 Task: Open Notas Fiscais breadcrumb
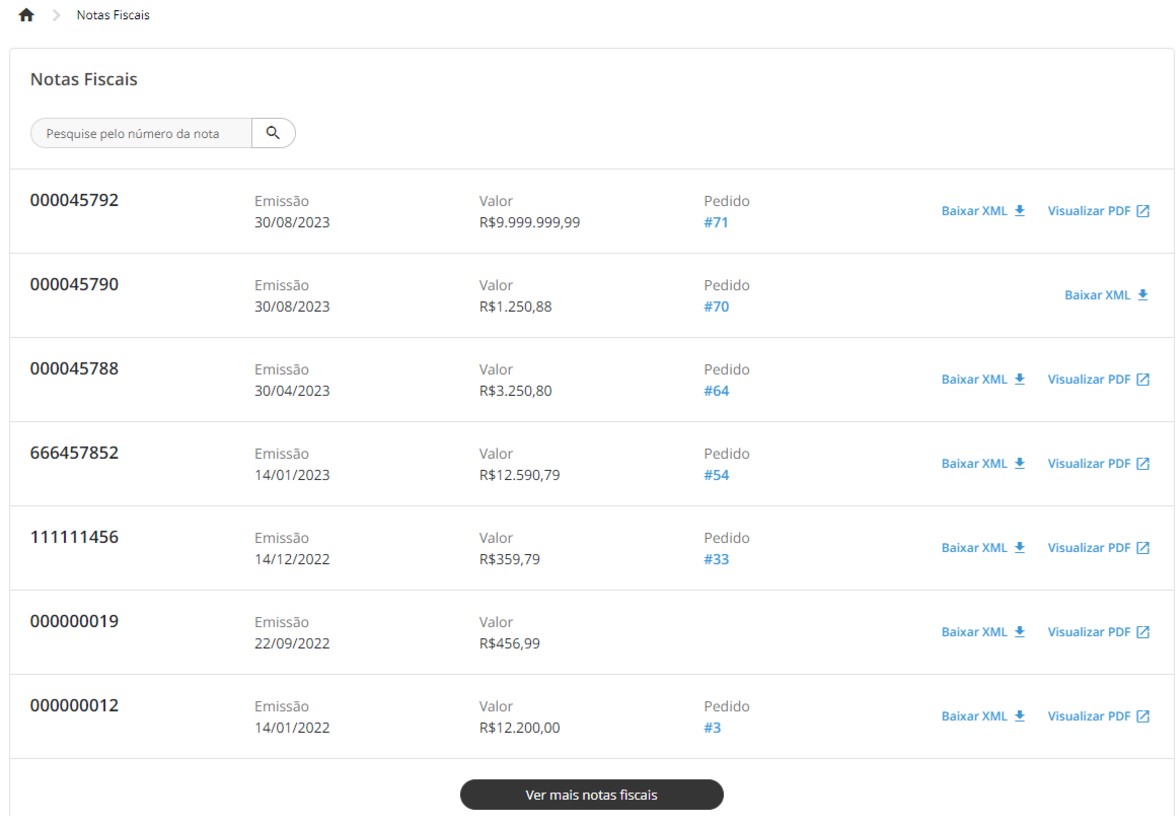113,15
